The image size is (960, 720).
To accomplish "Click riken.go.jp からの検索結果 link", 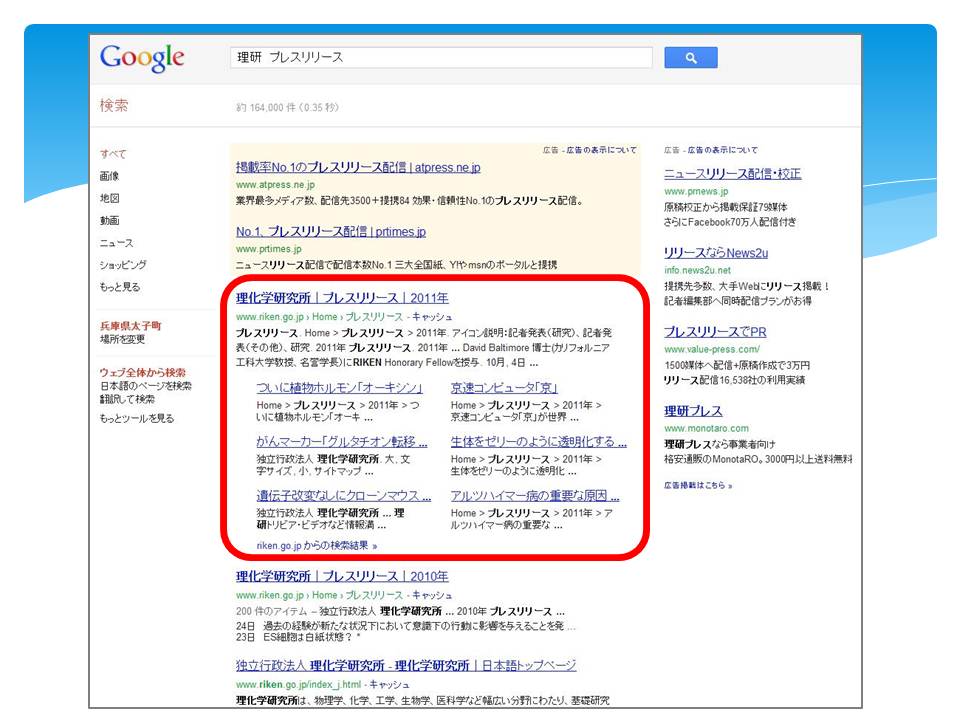I will click(x=317, y=546).
